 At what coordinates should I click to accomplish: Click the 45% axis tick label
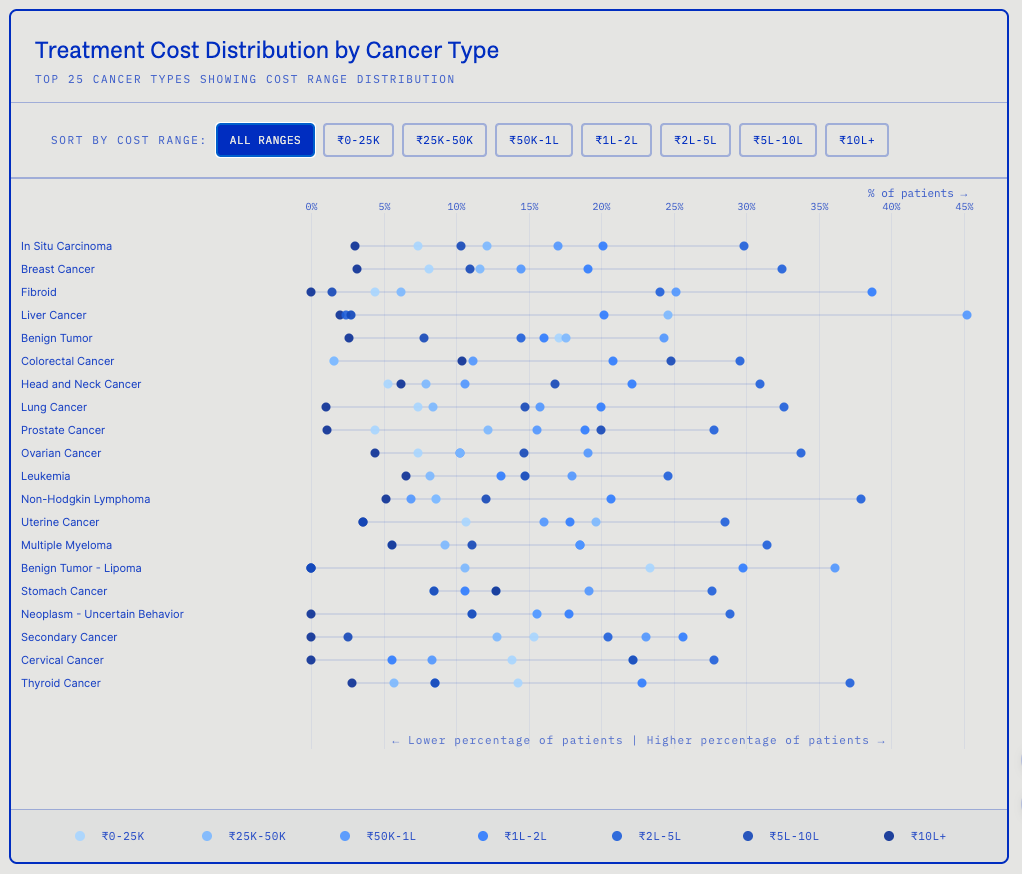coord(965,207)
